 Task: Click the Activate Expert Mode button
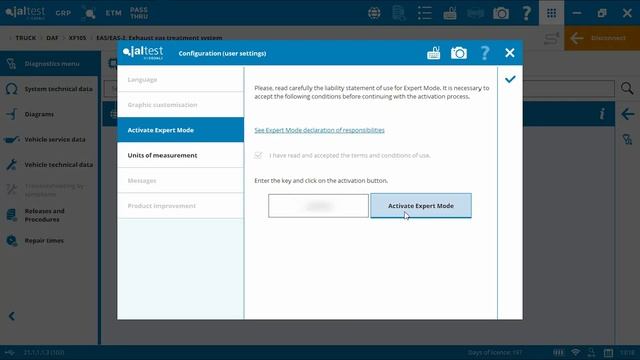click(421, 206)
